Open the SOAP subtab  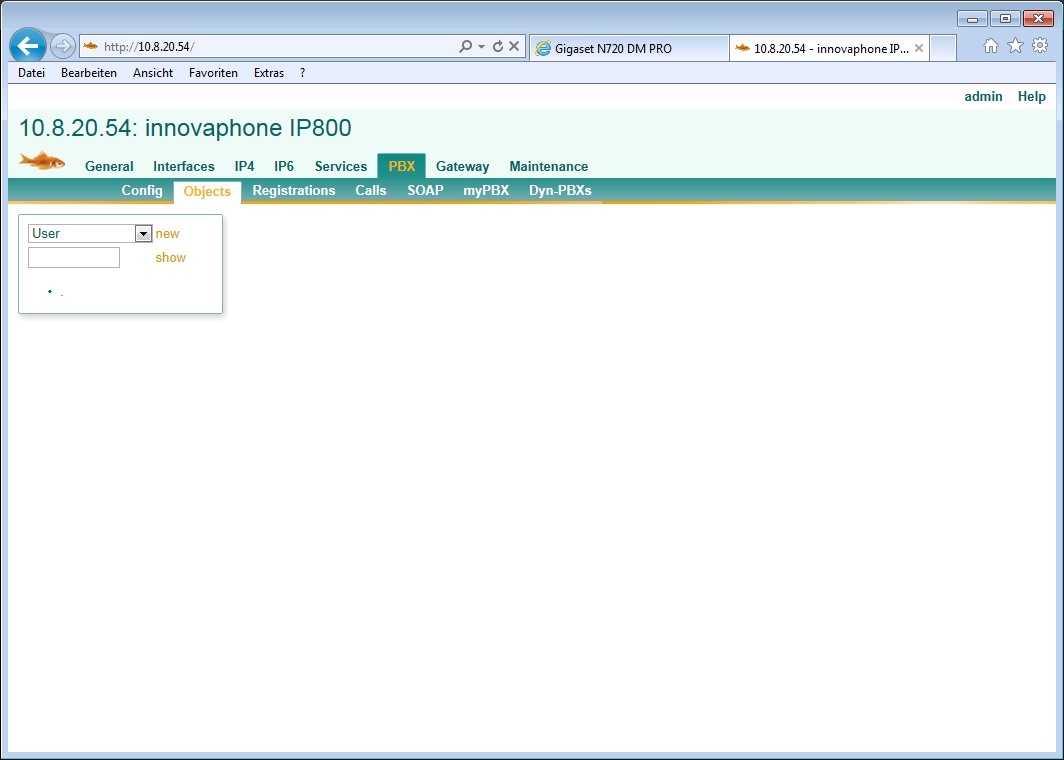[425, 191]
